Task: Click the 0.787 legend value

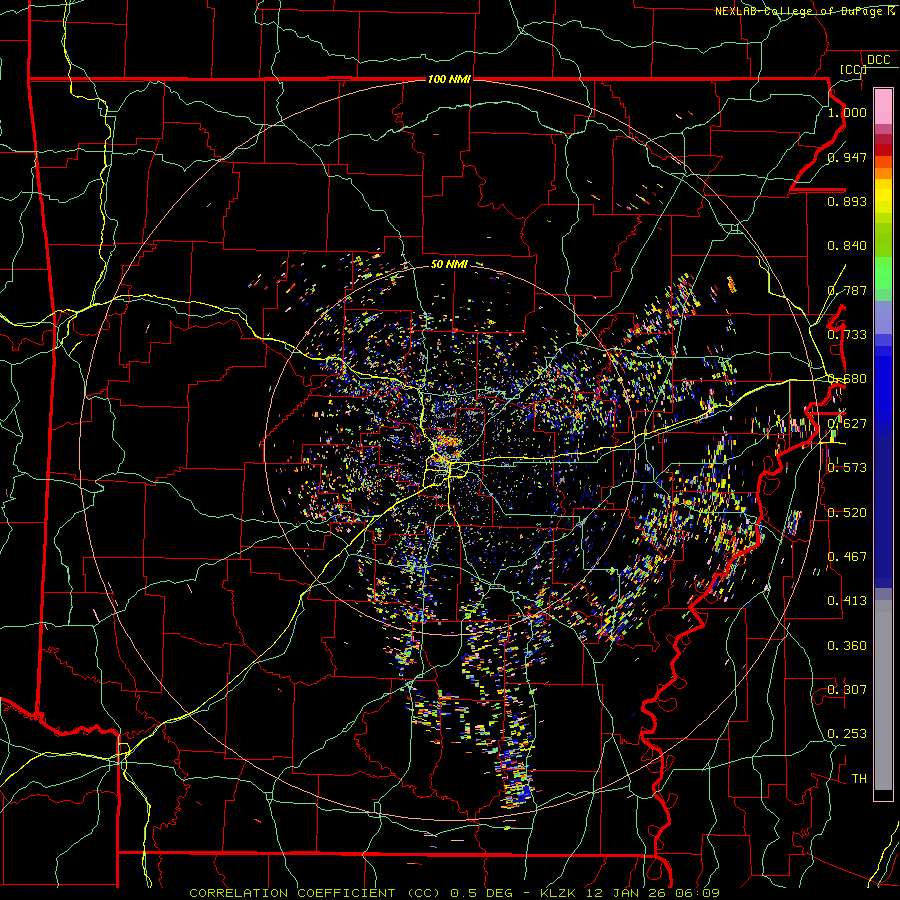Action: (x=847, y=290)
